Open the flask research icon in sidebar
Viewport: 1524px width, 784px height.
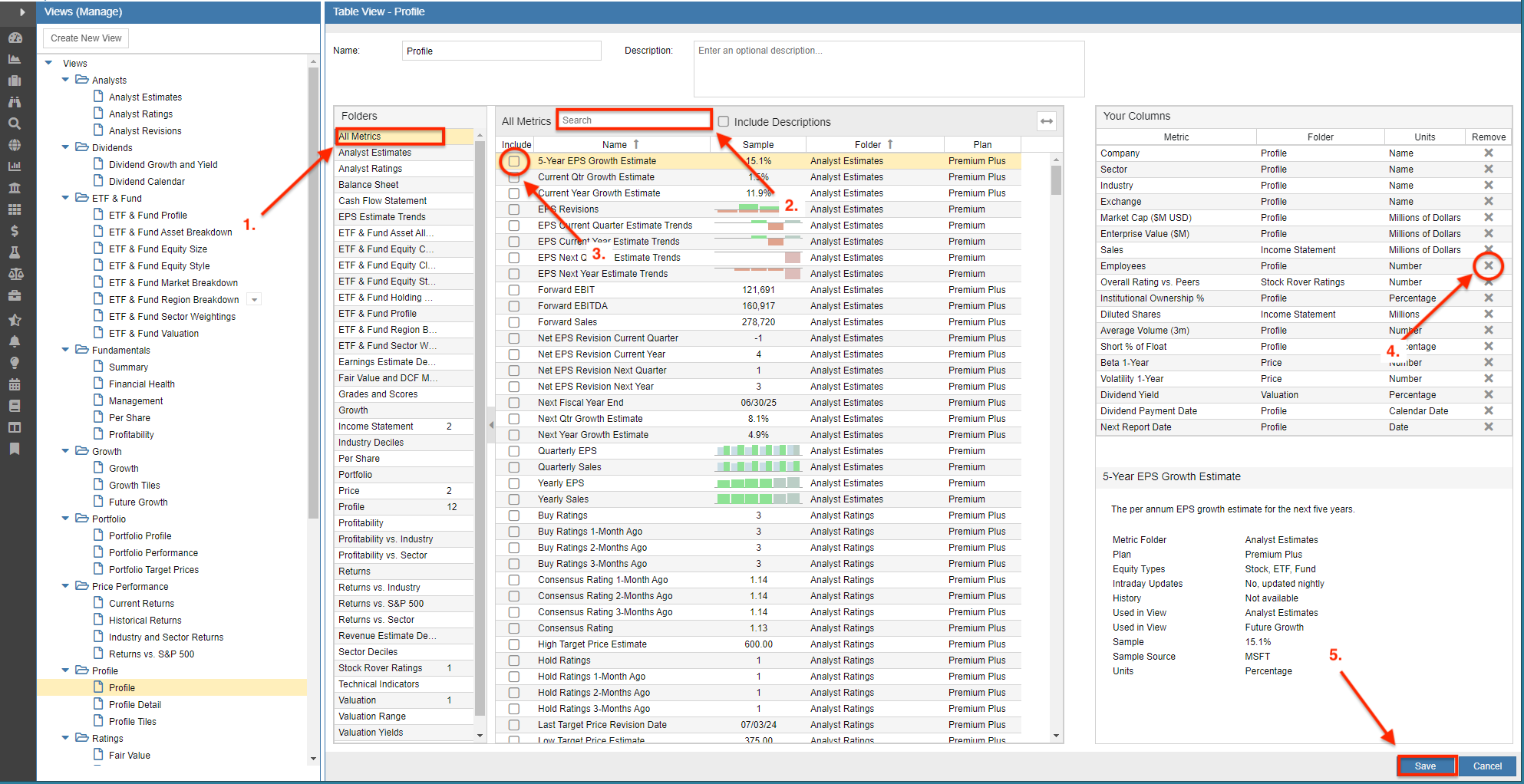point(15,252)
